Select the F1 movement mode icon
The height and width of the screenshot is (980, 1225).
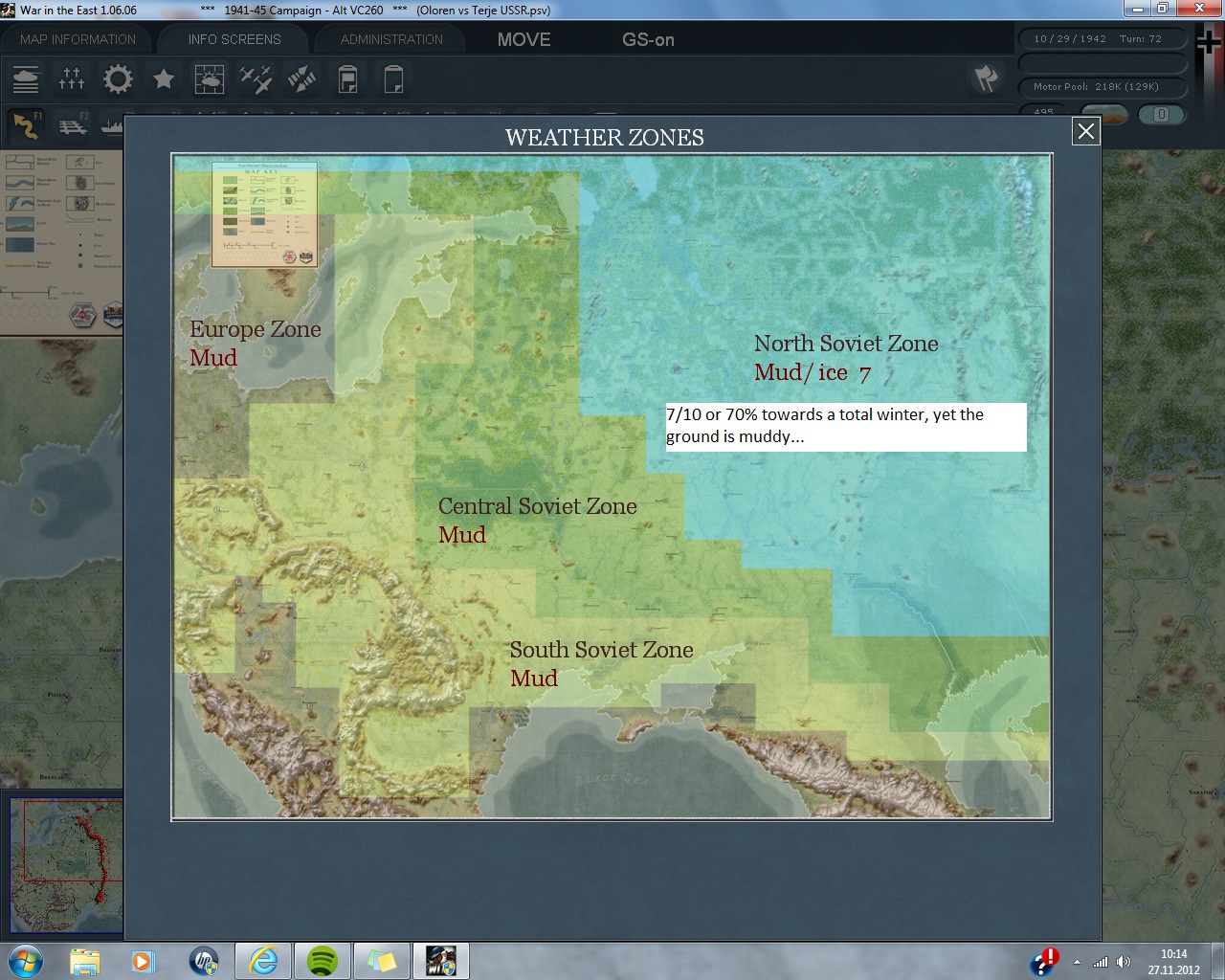[26, 125]
